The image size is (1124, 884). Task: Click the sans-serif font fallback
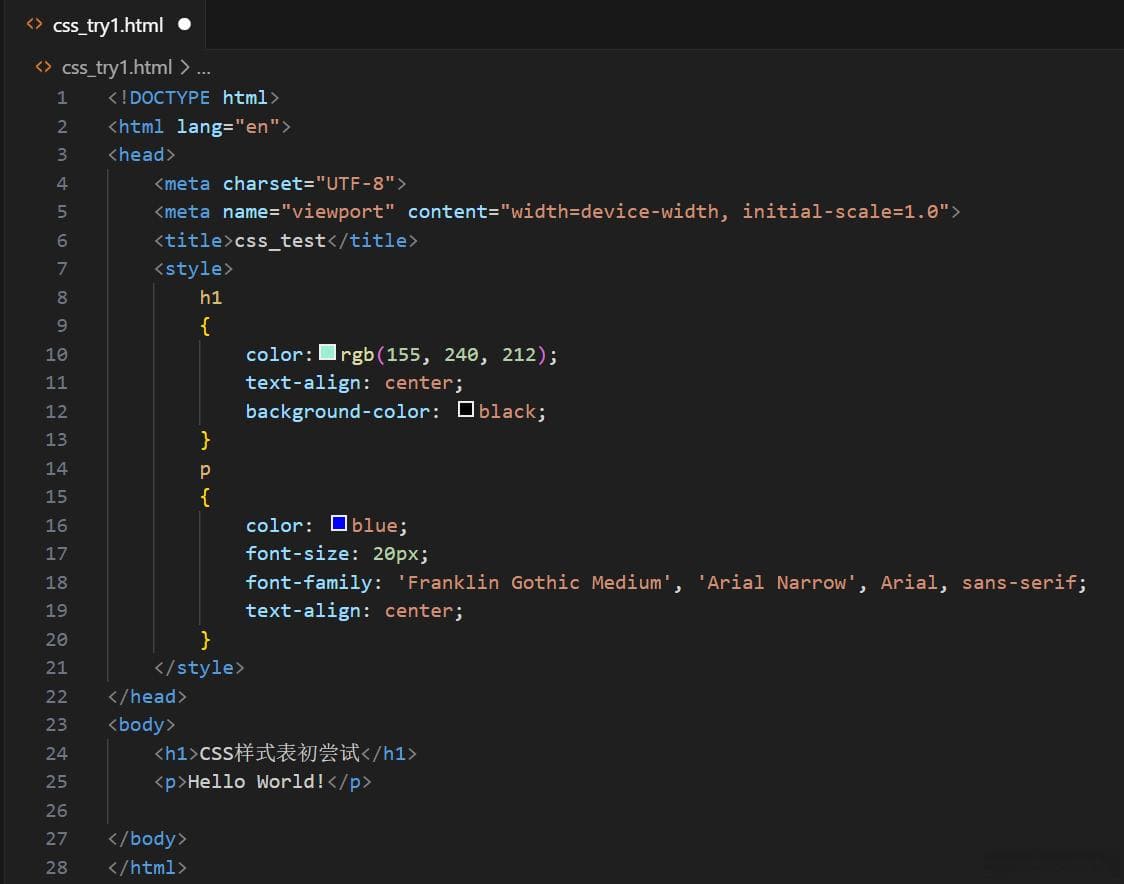pos(1019,582)
